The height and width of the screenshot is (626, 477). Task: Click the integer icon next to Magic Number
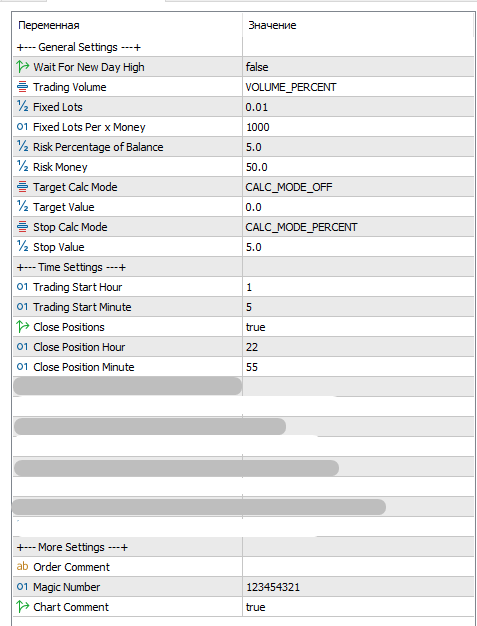pos(22,586)
